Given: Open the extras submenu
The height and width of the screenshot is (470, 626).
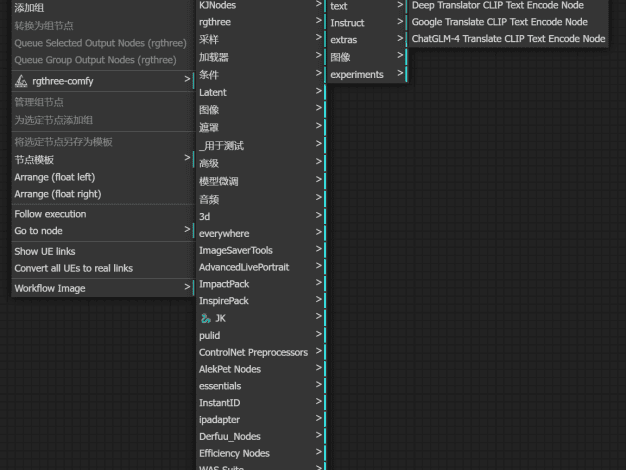Looking at the screenshot, I should pos(367,40).
